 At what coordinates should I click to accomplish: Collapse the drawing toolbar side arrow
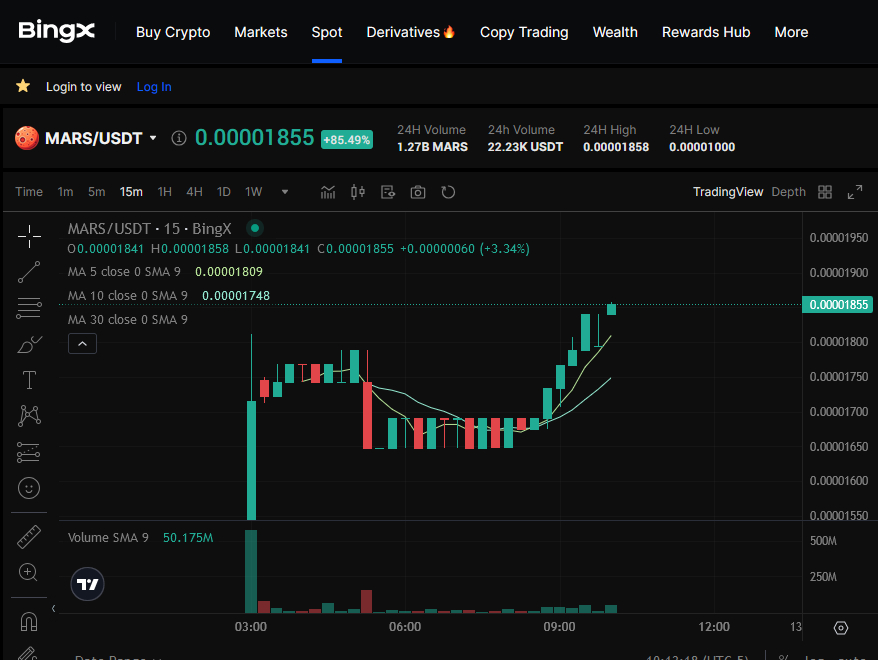(x=53, y=608)
